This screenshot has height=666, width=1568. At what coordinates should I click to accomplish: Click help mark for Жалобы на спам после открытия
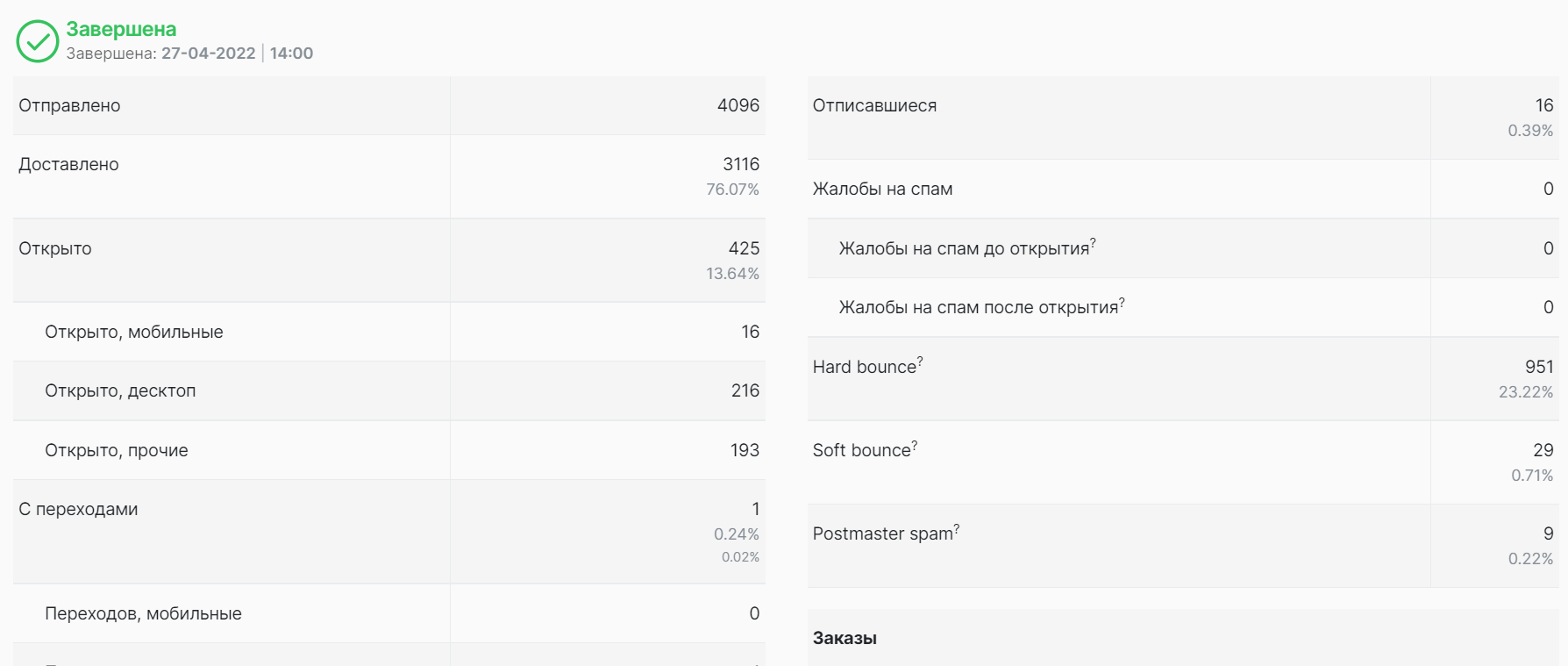pos(1122,301)
